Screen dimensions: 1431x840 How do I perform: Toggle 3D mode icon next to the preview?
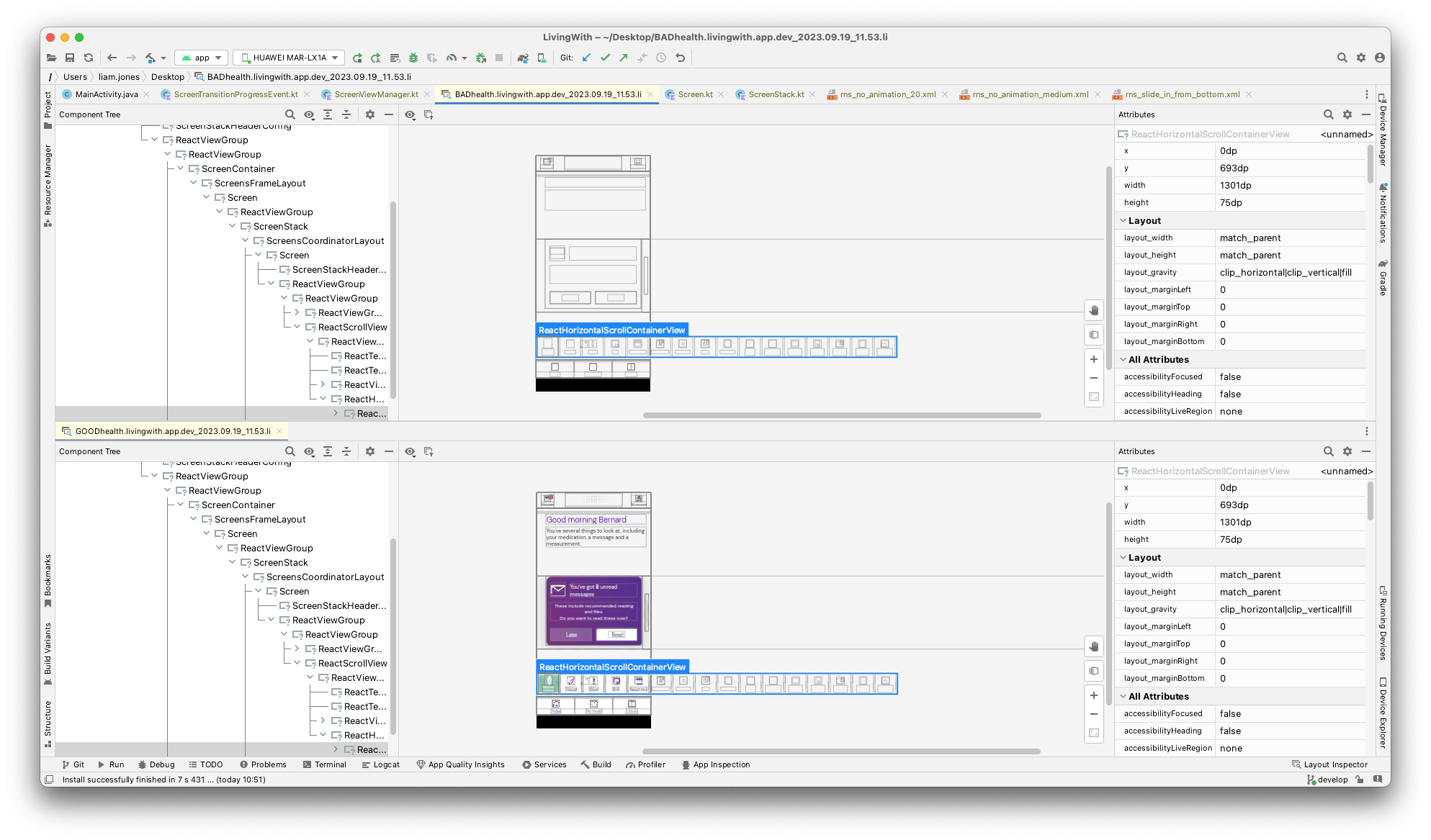click(x=1094, y=334)
